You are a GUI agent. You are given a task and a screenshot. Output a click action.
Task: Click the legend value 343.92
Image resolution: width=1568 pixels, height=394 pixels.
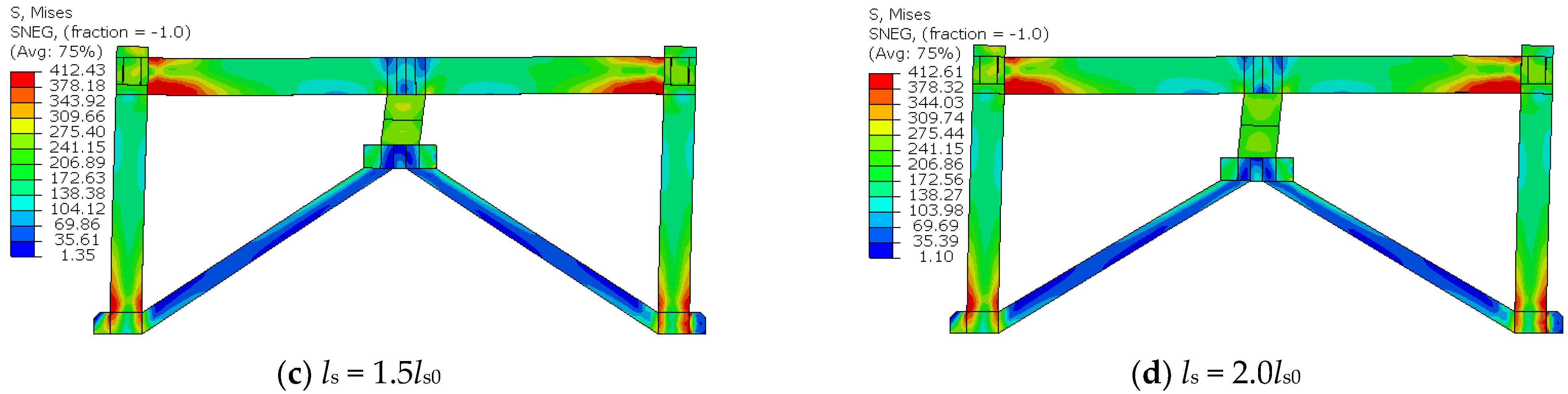point(77,101)
